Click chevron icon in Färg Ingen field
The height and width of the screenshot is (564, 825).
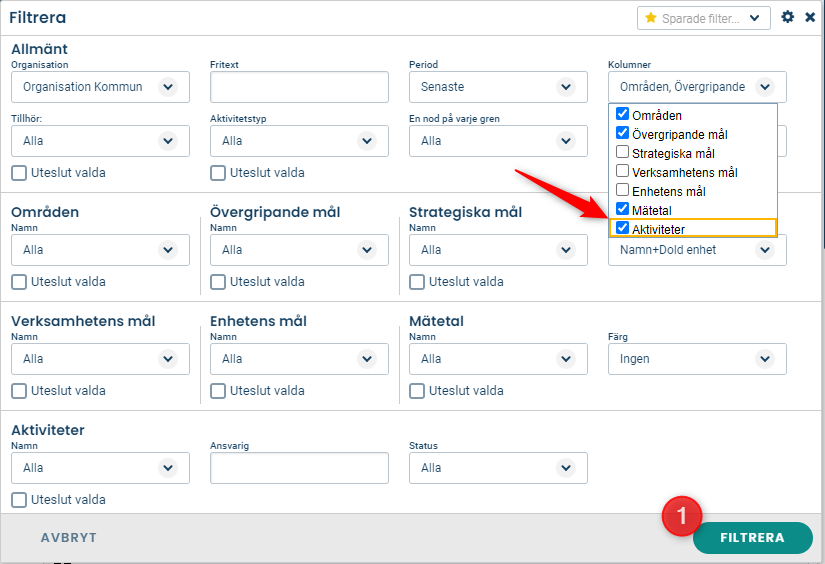[764, 359]
